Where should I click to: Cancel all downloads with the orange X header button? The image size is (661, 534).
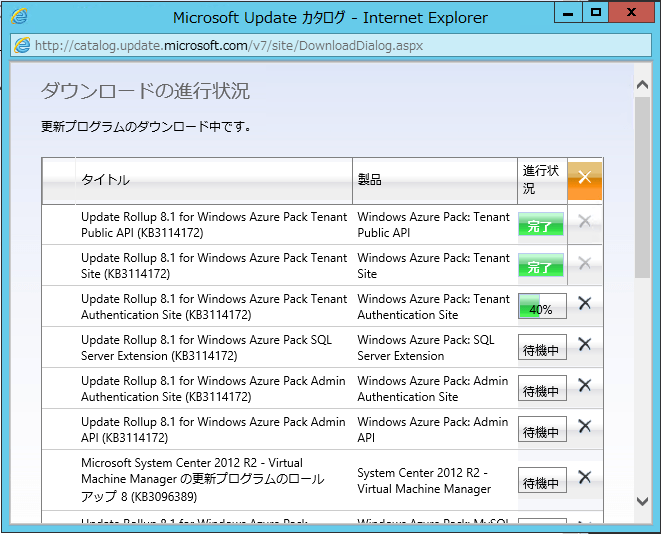585,180
